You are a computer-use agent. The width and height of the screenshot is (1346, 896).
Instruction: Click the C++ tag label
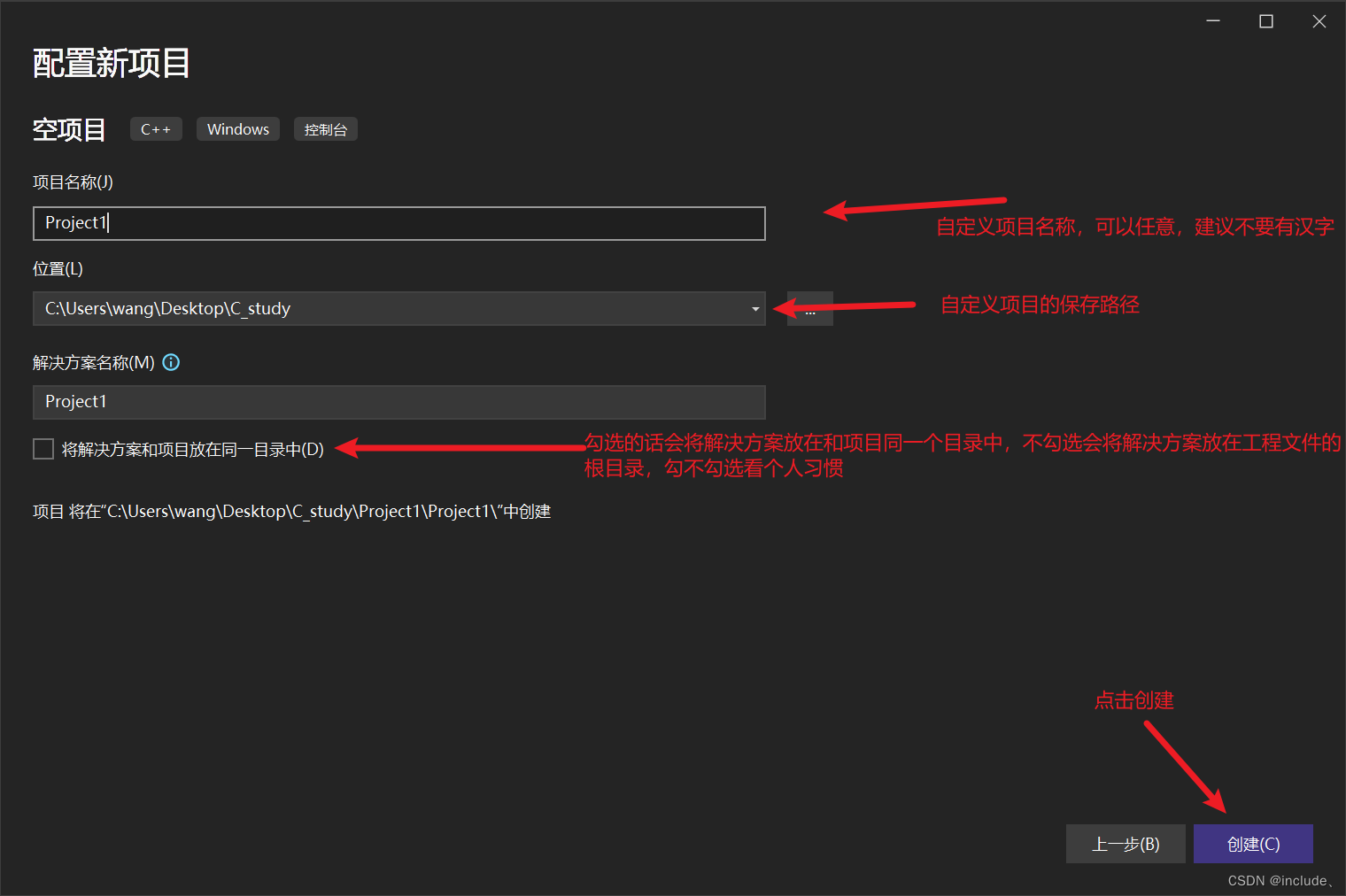(x=156, y=129)
